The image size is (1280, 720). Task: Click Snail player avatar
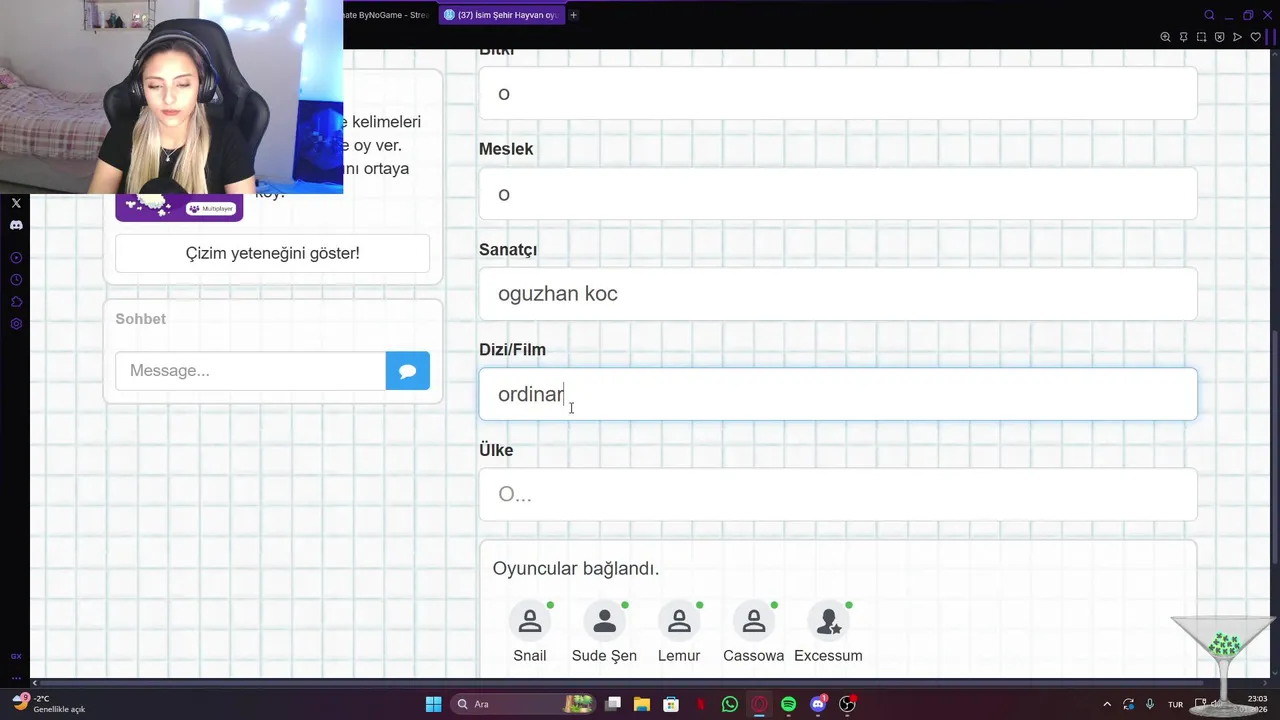click(x=530, y=621)
